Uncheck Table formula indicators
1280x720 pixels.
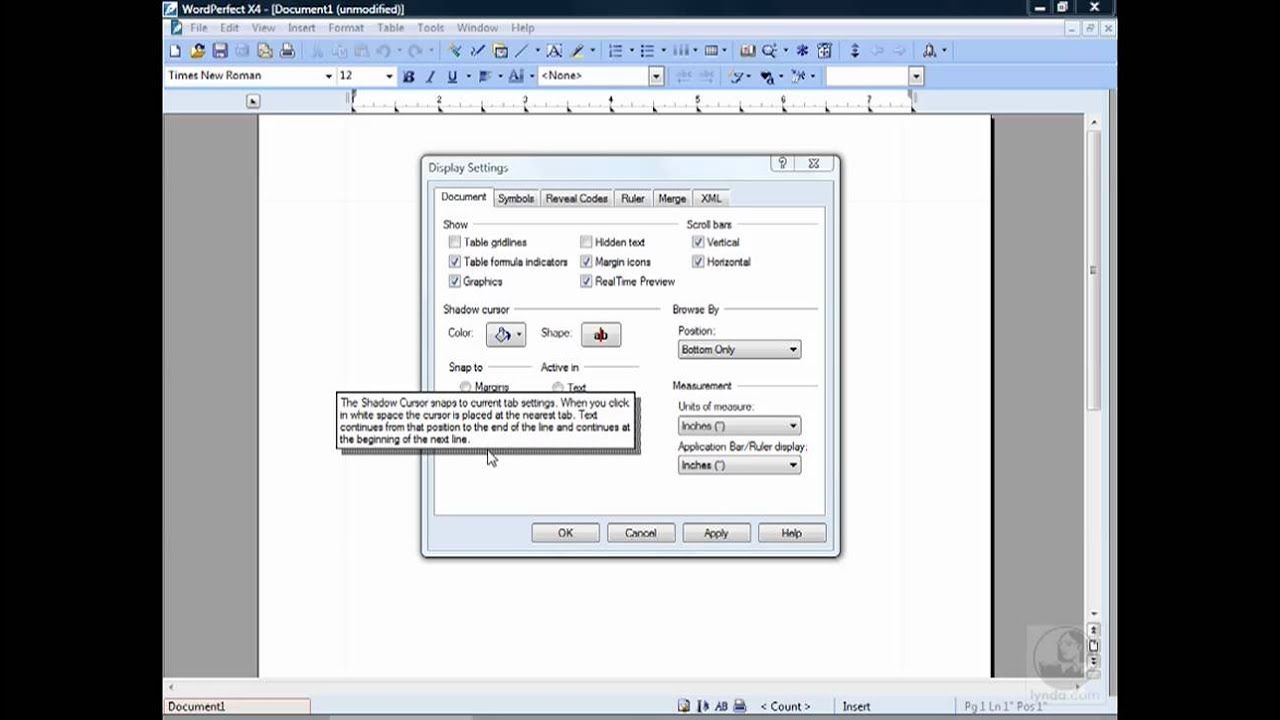455,262
